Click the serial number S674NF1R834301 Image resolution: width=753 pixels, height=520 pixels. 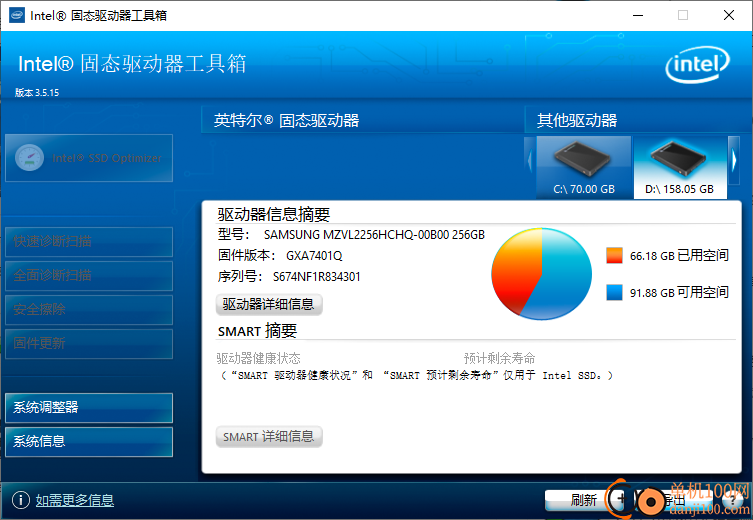[x=316, y=277]
